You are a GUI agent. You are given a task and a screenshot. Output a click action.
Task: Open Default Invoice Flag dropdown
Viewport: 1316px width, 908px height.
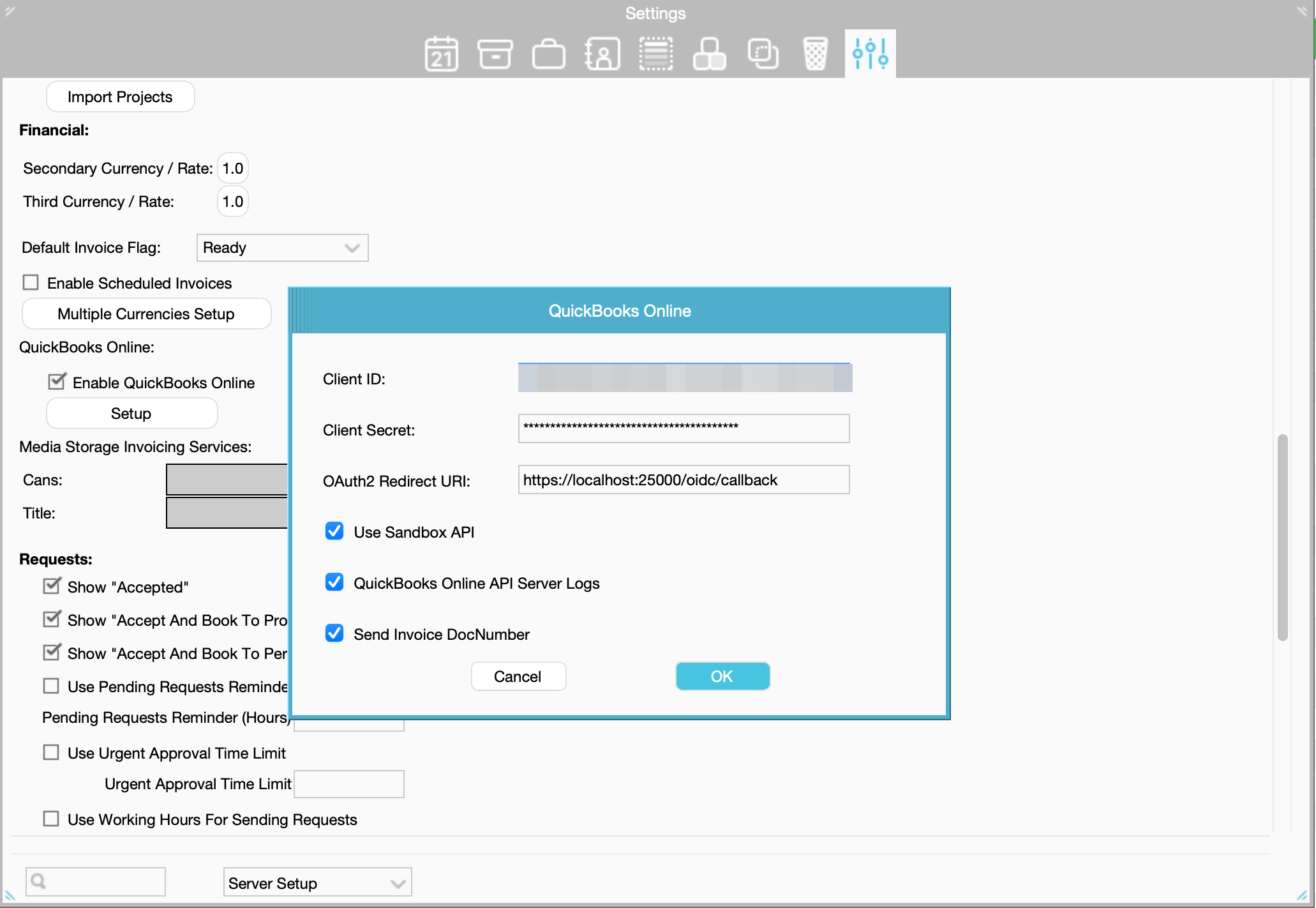pos(282,248)
